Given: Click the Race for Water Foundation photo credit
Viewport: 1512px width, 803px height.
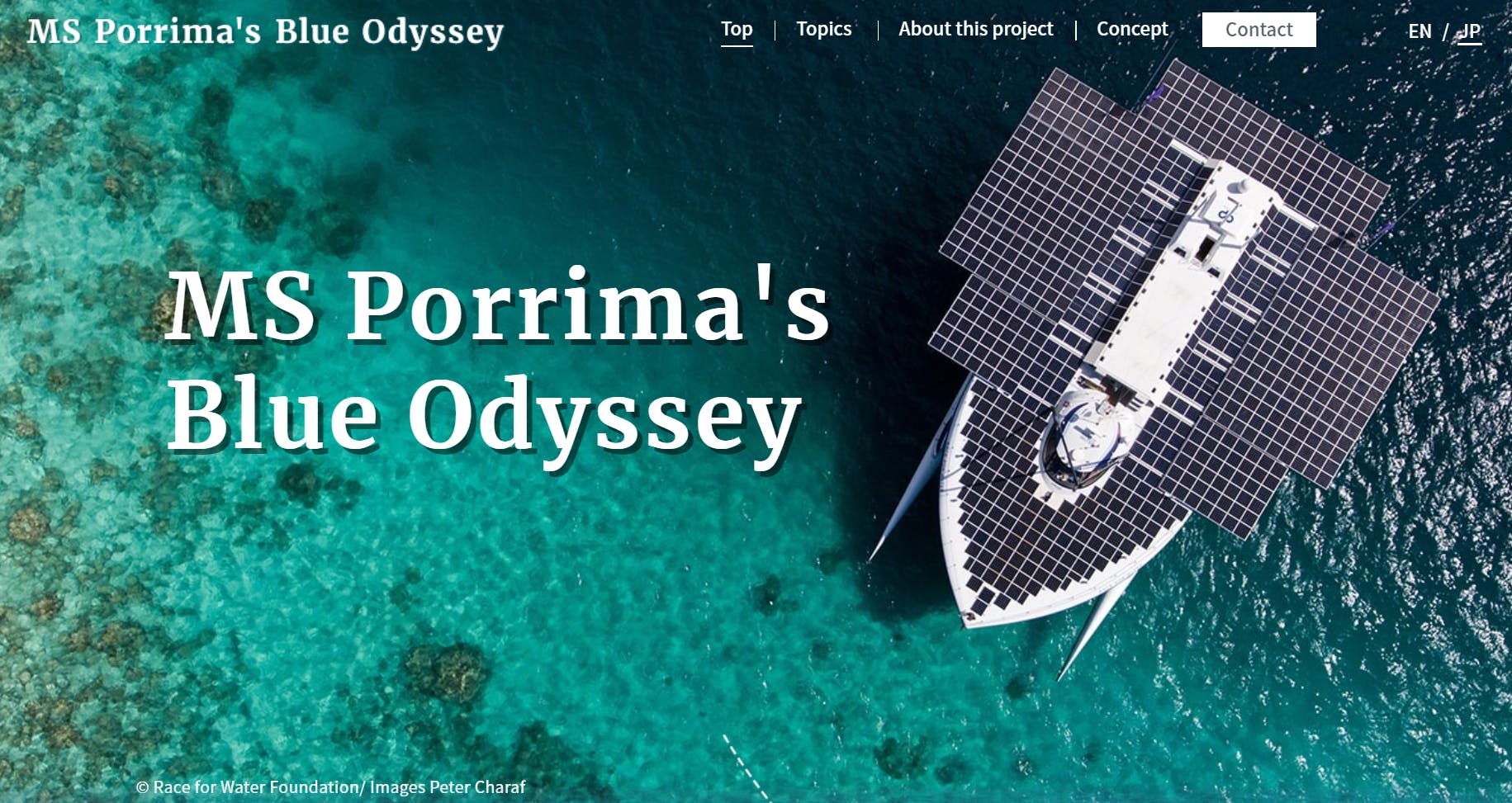Looking at the screenshot, I should click(x=330, y=787).
